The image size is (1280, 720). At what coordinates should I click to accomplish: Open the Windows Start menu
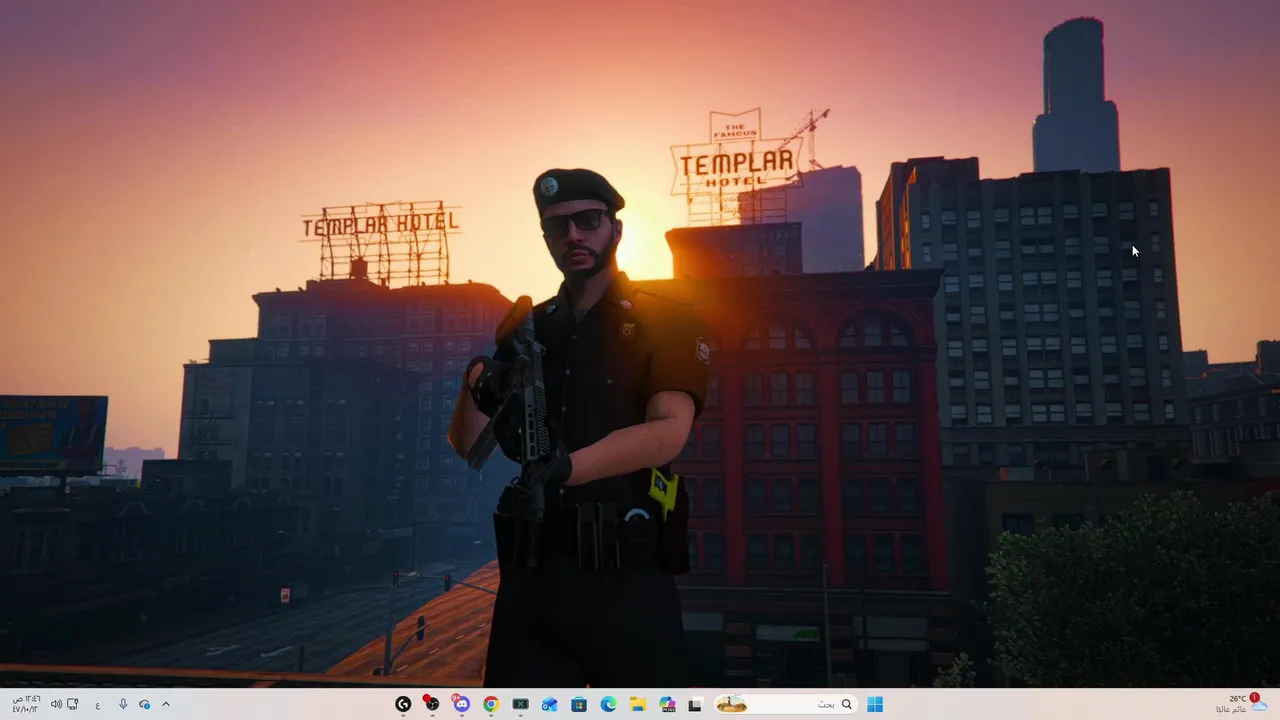point(875,704)
